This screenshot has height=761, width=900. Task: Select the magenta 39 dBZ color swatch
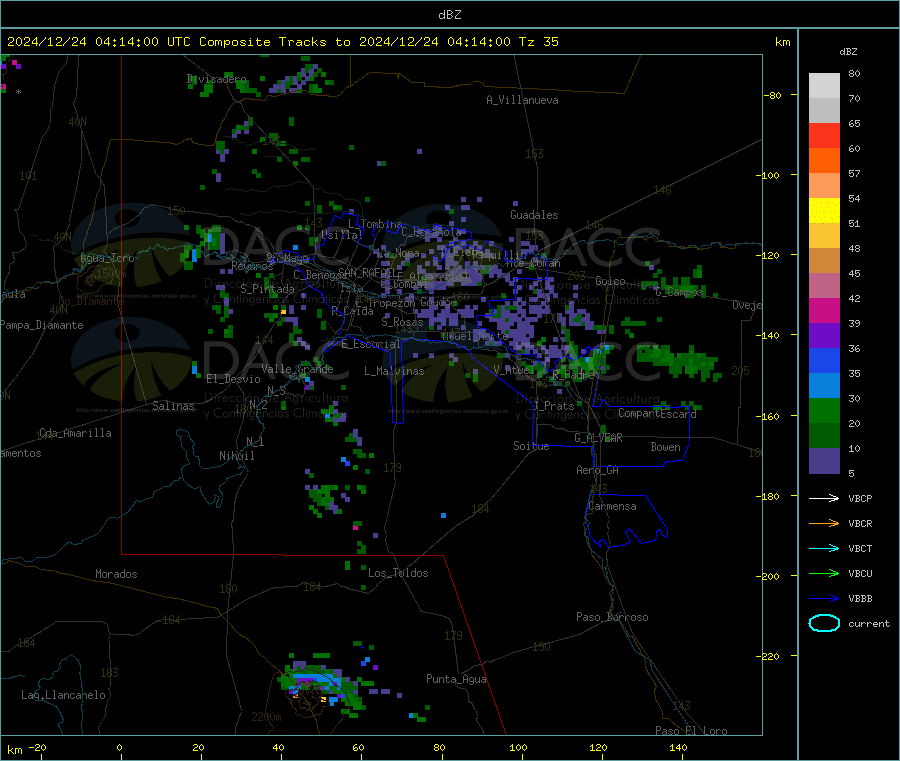[x=824, y=310]
